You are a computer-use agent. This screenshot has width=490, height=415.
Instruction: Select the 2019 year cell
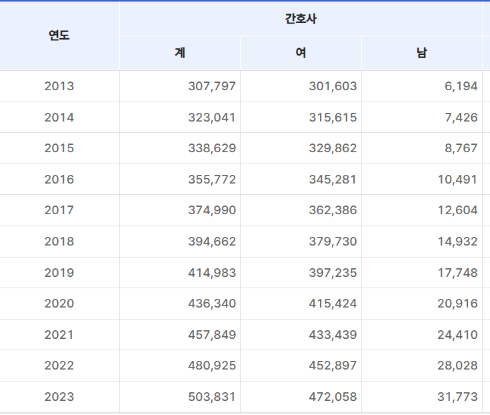59,273
